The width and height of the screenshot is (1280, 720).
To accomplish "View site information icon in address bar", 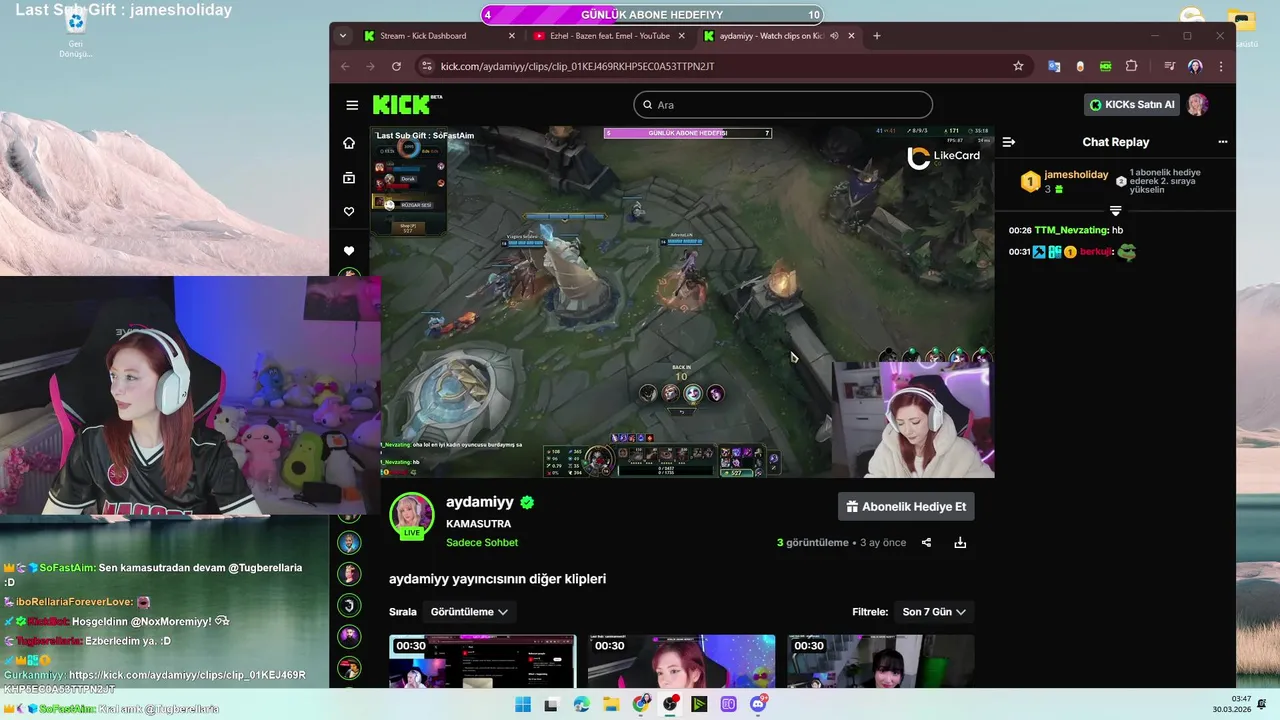I will pos(427,66).
